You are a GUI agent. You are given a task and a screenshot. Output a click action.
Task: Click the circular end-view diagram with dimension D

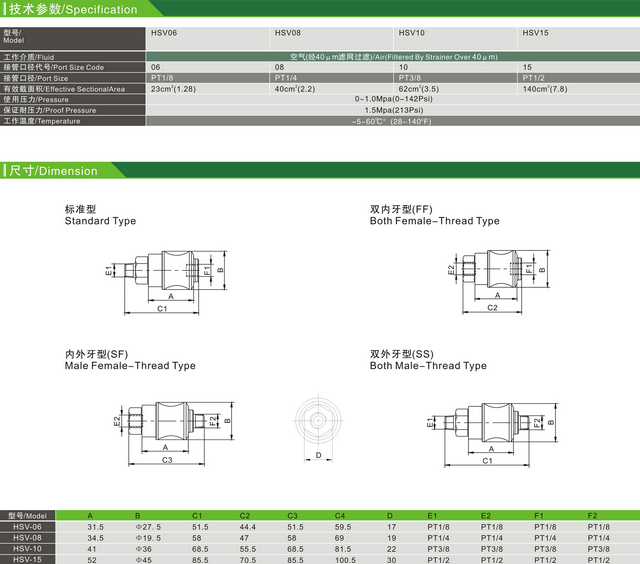click(x=319, y=421)
